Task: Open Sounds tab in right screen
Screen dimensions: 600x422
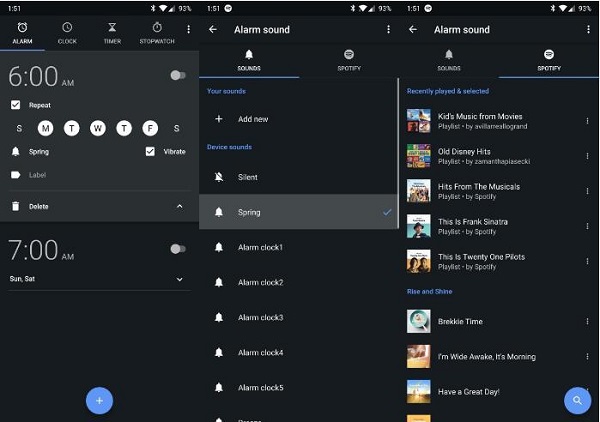Action: point(449,60)
